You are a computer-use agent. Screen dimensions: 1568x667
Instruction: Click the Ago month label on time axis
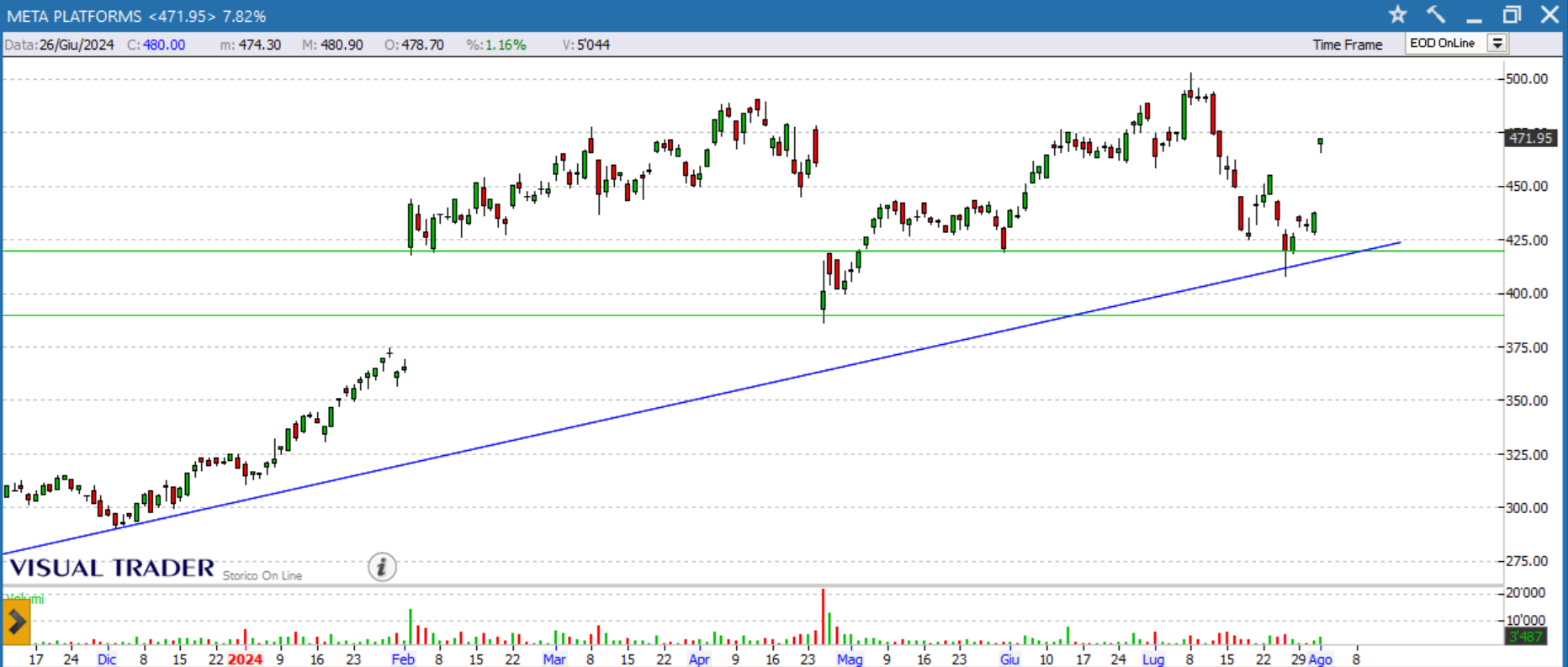(1321, 659)
